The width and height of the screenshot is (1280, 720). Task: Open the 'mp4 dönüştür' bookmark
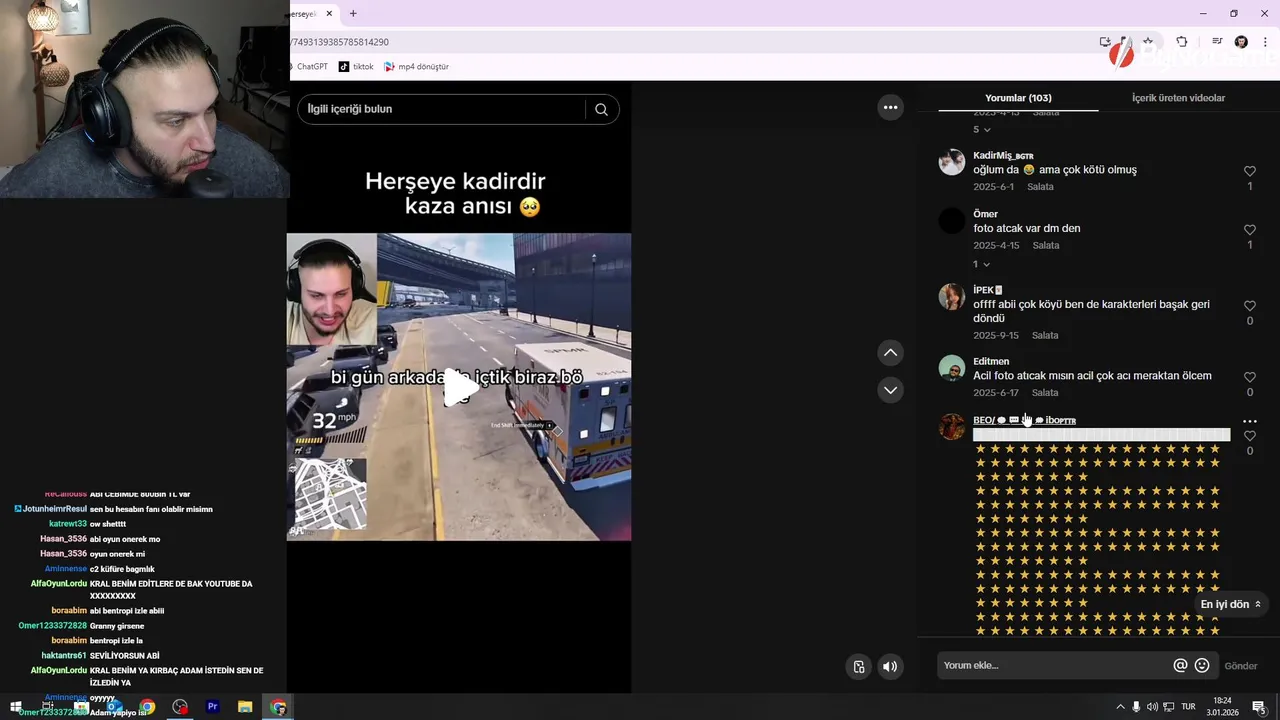pos(417,66)
